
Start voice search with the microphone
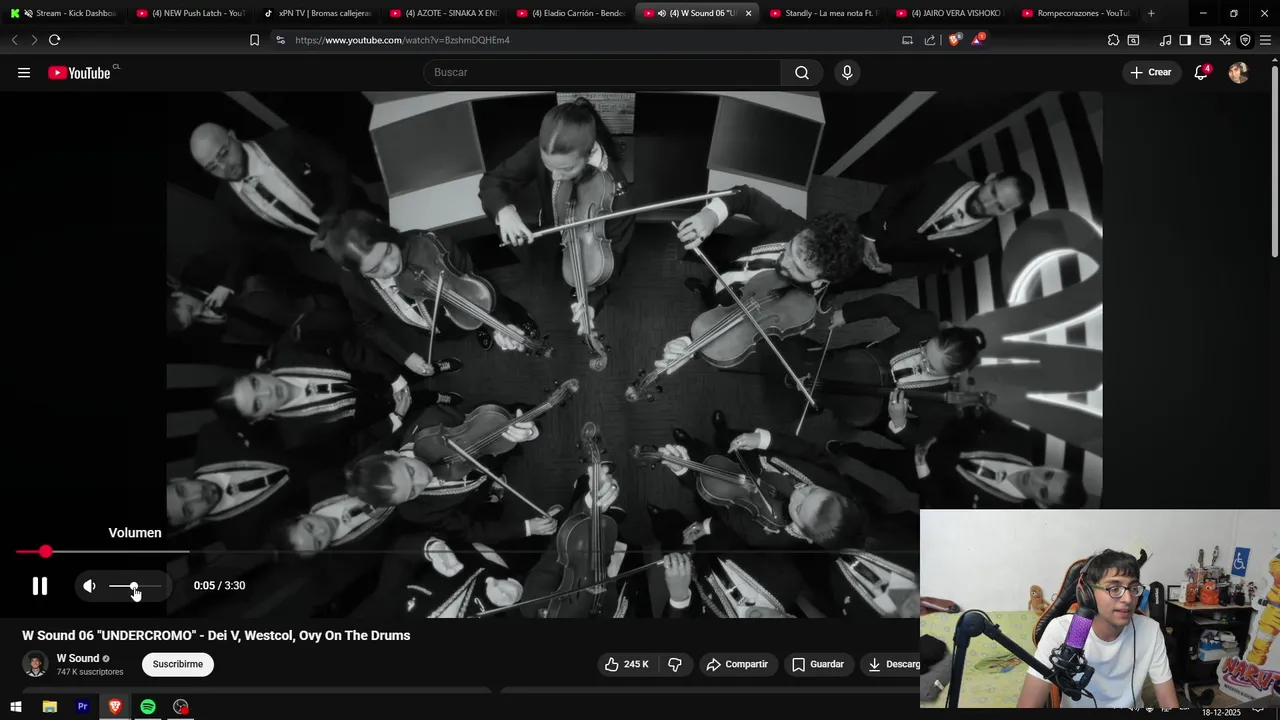(x=847, y=72)
